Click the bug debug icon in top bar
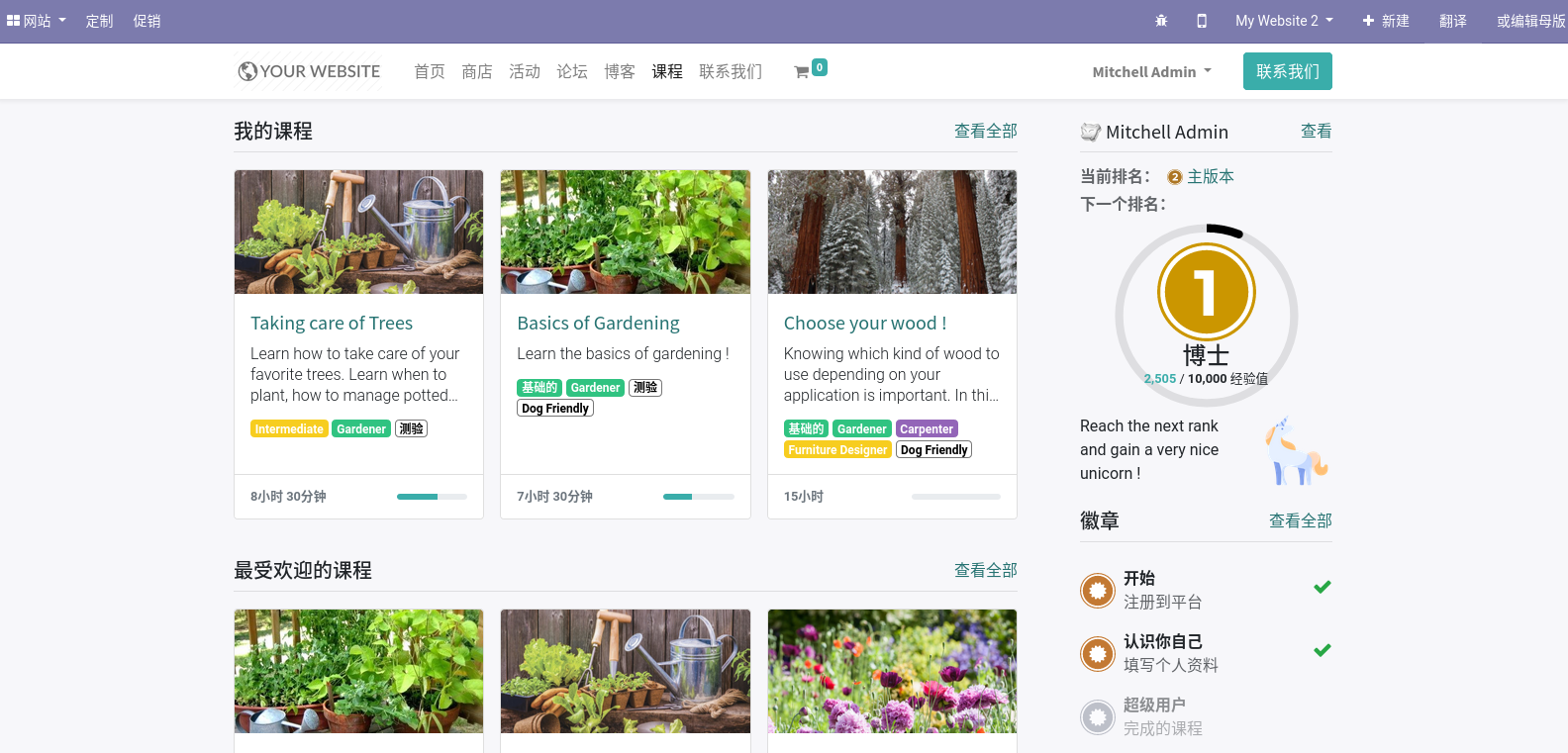Viewport: 1568px width, 753px height. [x=1161, y=21]
